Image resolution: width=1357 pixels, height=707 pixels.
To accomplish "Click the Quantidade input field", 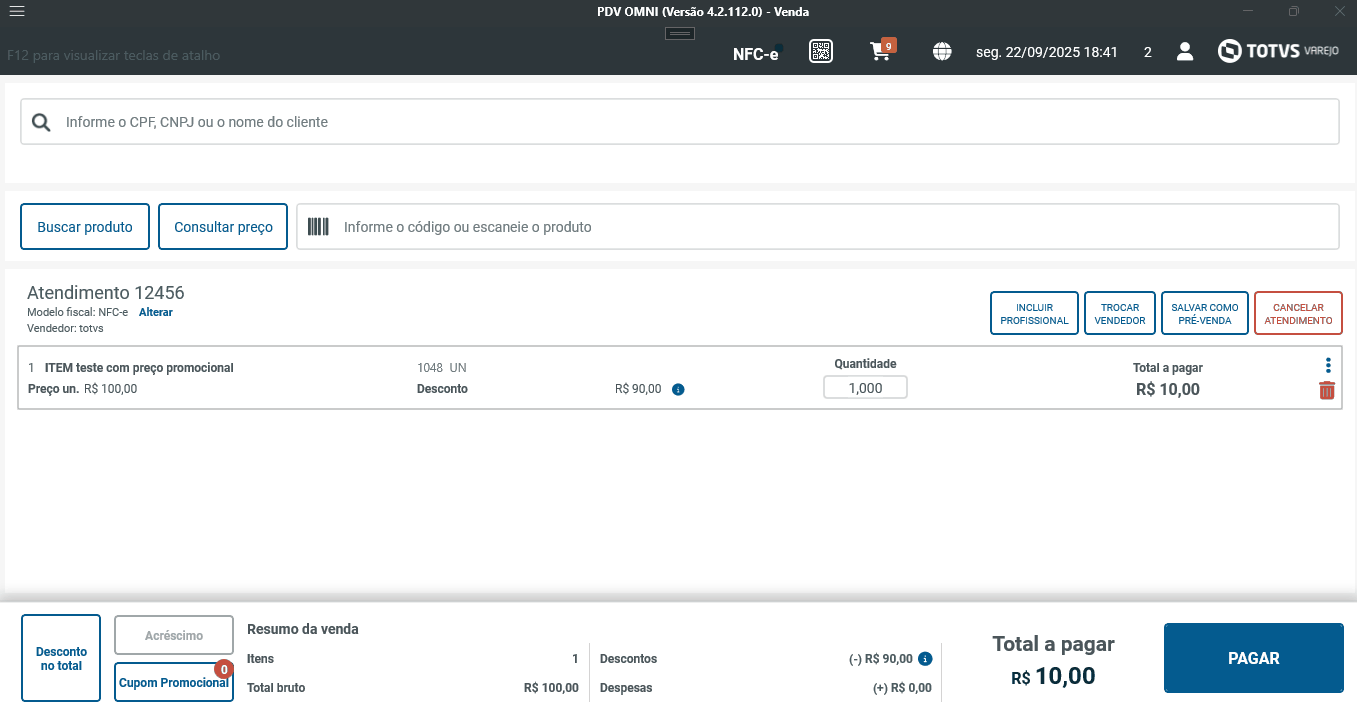I will click(x=865, y=388).
